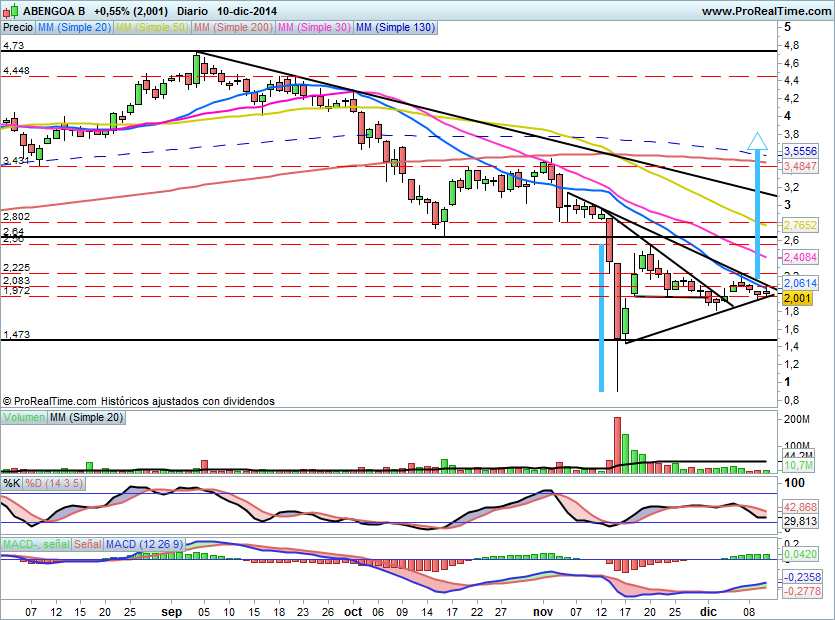Select the MM (Simple 200) label
Screen dimensions: 835x620
tap(233, 27)
